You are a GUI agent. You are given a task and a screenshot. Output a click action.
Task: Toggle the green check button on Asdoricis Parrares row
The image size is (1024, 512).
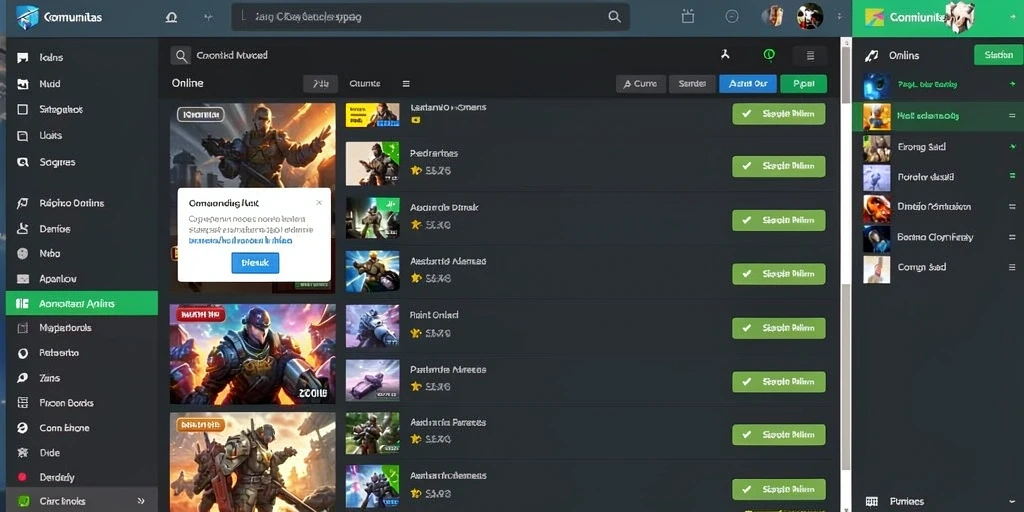(778, 434)
